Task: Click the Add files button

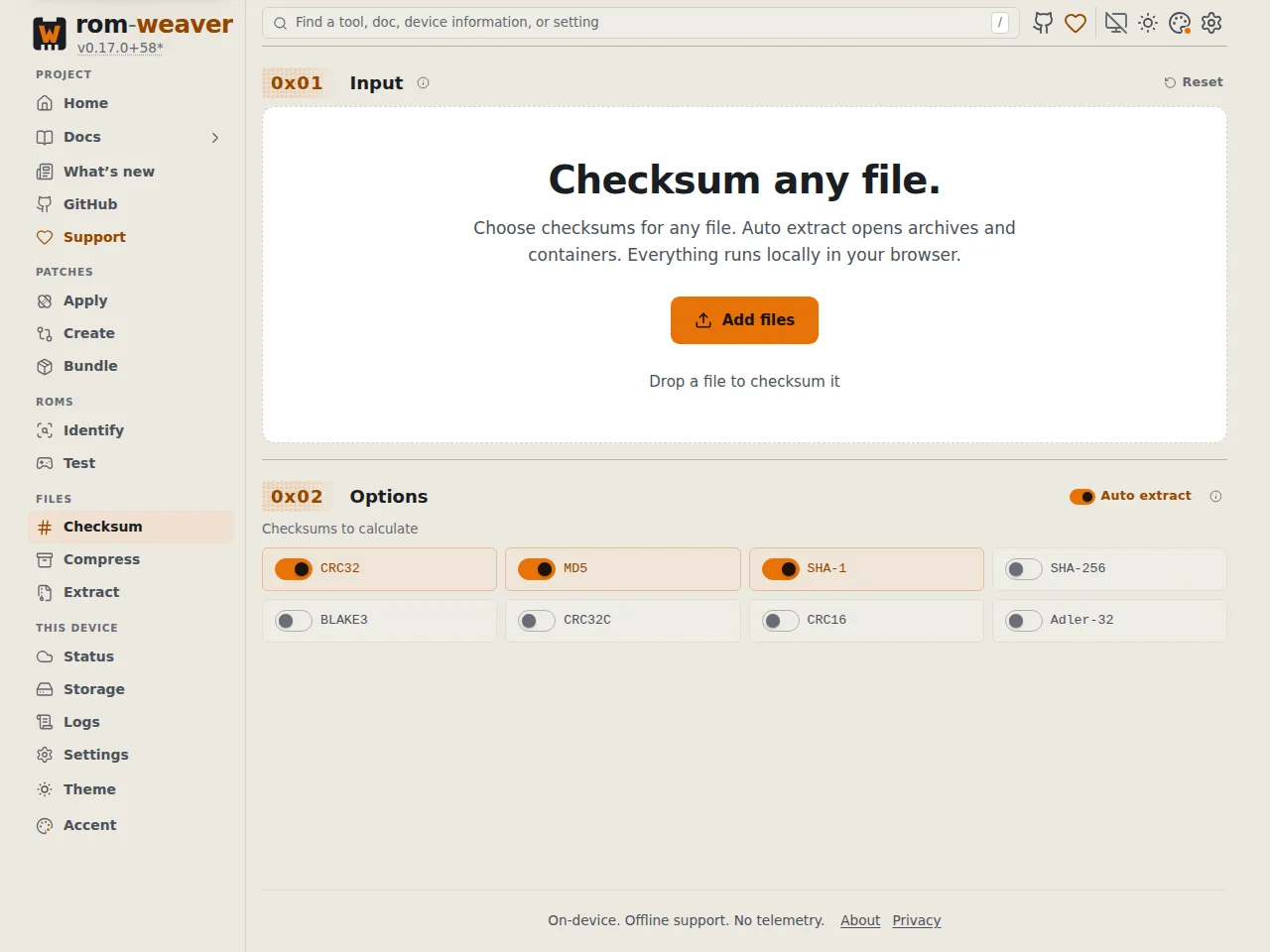Action: (744, 320)
